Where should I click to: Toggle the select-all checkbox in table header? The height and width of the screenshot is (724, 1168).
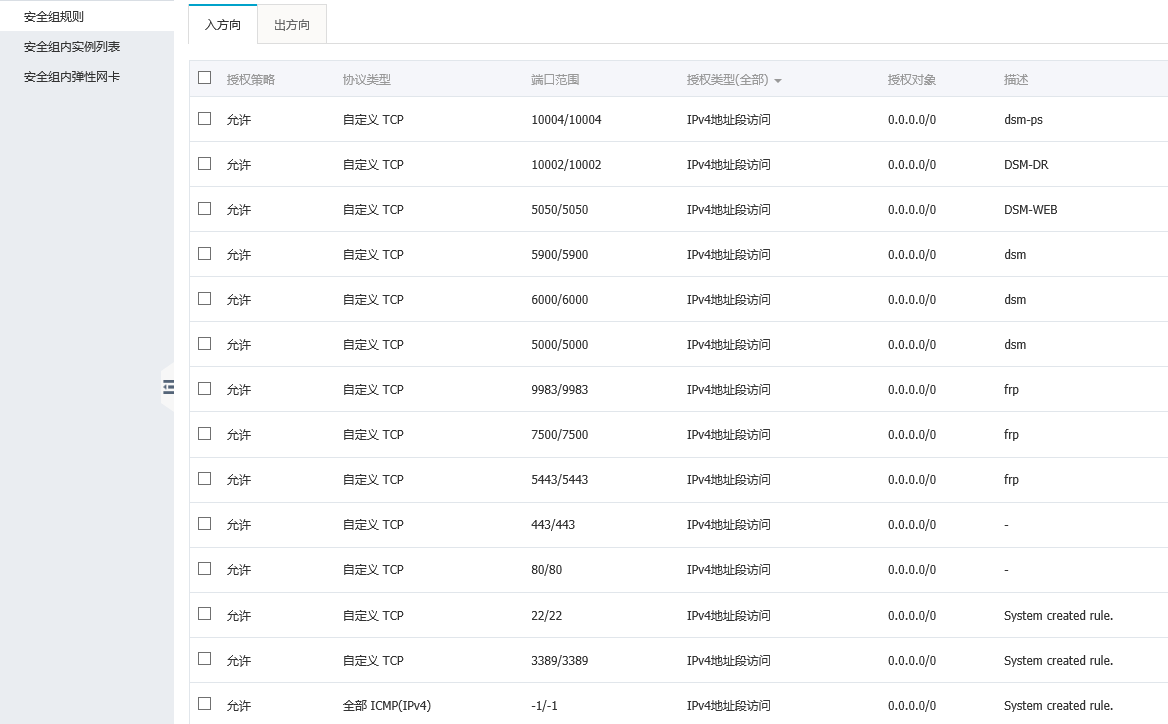[x=205, y=78]
